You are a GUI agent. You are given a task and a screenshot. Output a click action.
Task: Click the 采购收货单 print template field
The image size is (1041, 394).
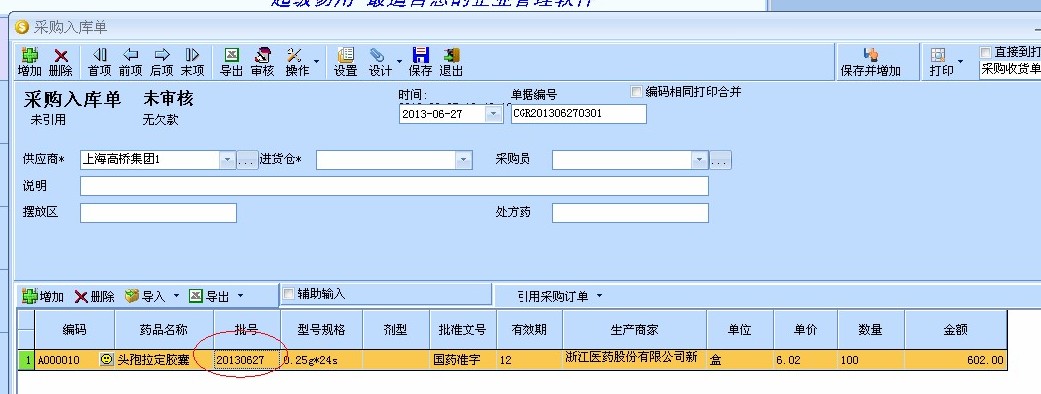1010,70
